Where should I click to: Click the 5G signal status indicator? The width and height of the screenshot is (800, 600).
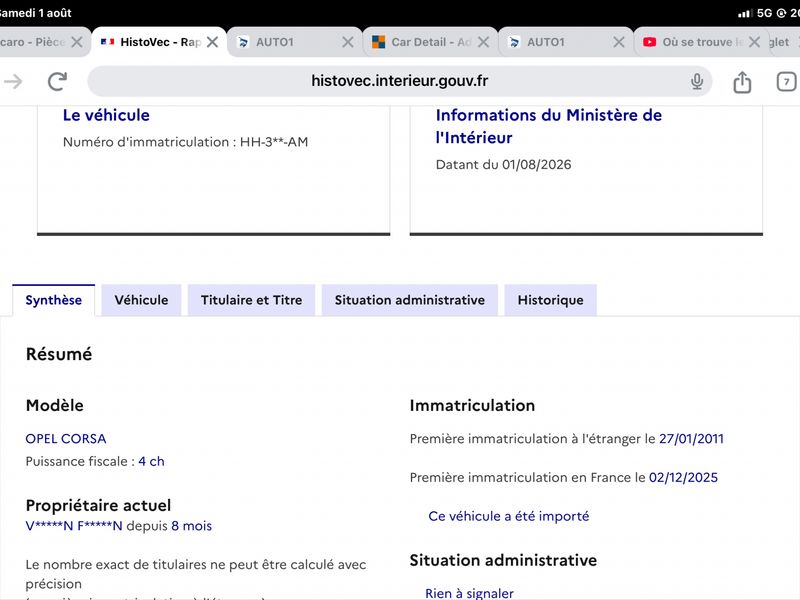tap(764, 13)
